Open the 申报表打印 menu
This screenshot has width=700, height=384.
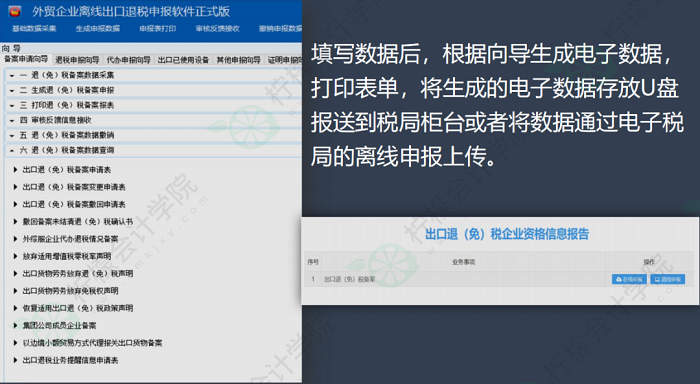click(x=158, y=29)
